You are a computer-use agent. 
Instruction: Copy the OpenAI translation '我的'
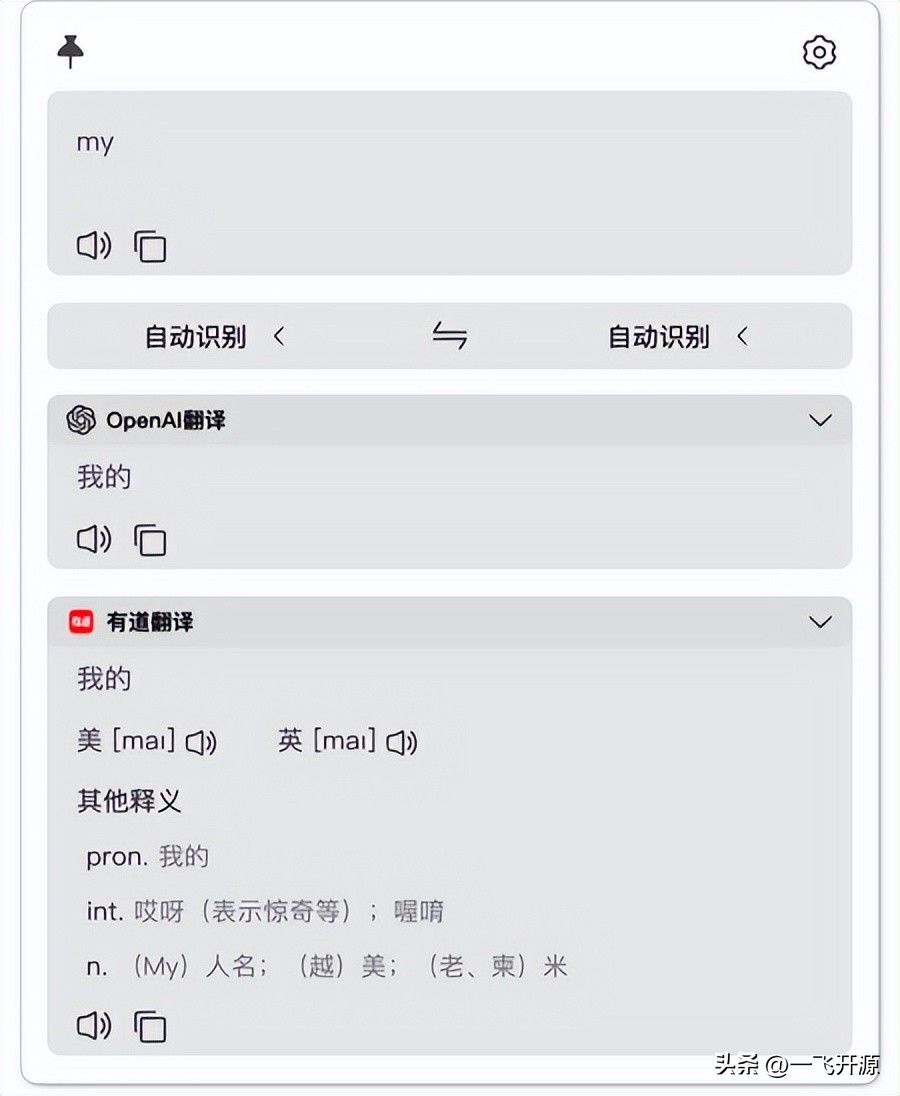coord(150,539)
